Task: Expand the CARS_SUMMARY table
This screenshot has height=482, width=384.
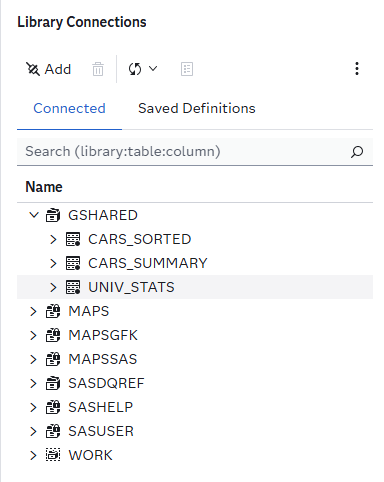Action: tap(53, 263)
